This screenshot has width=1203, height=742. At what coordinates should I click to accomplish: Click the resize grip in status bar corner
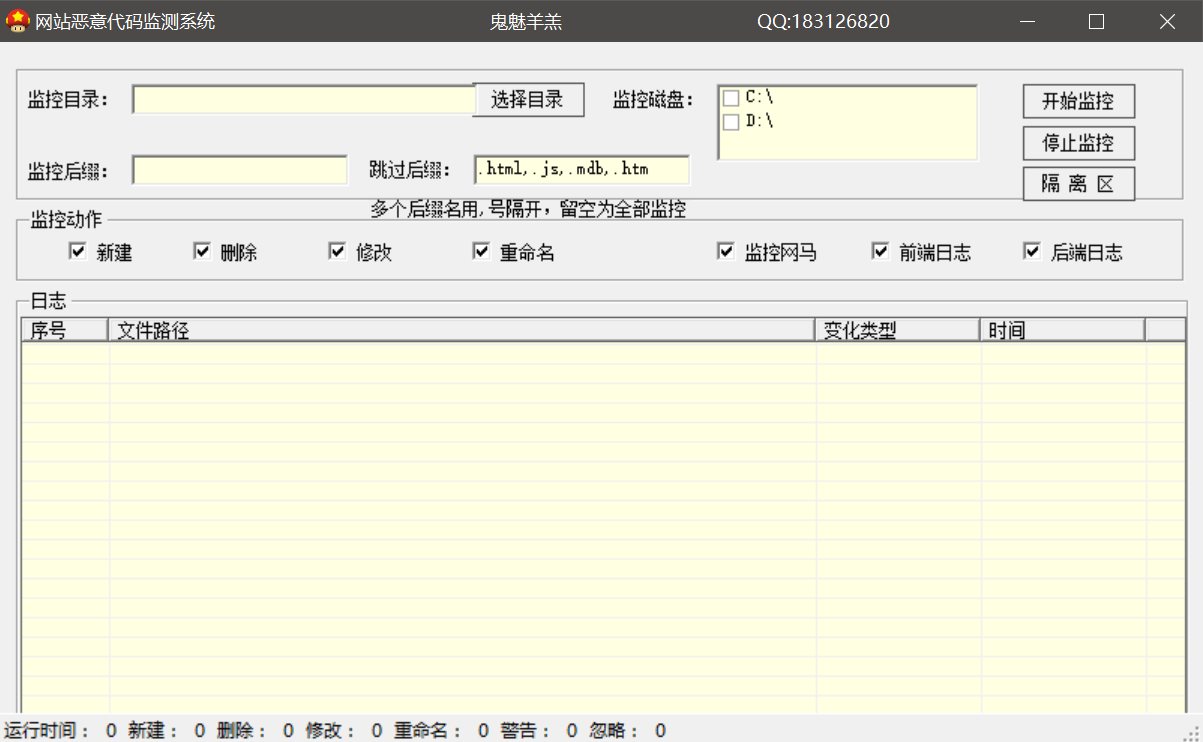tap(1191, 732)
